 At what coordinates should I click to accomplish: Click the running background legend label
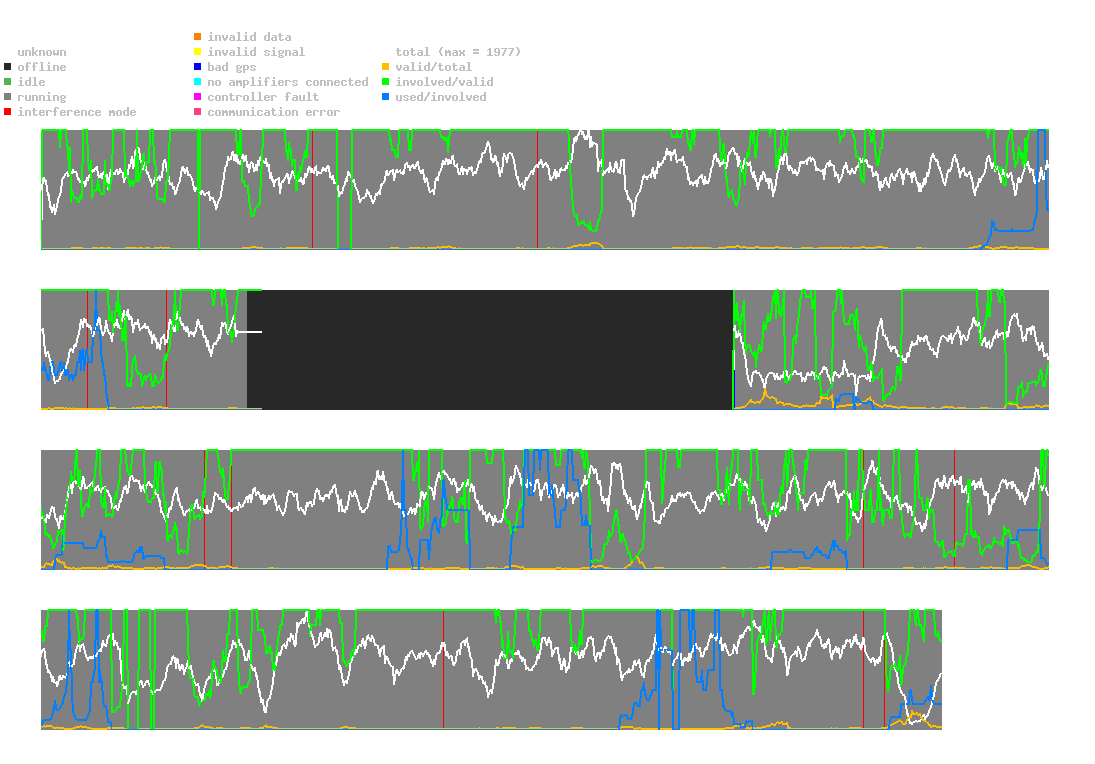click(41, 97)
